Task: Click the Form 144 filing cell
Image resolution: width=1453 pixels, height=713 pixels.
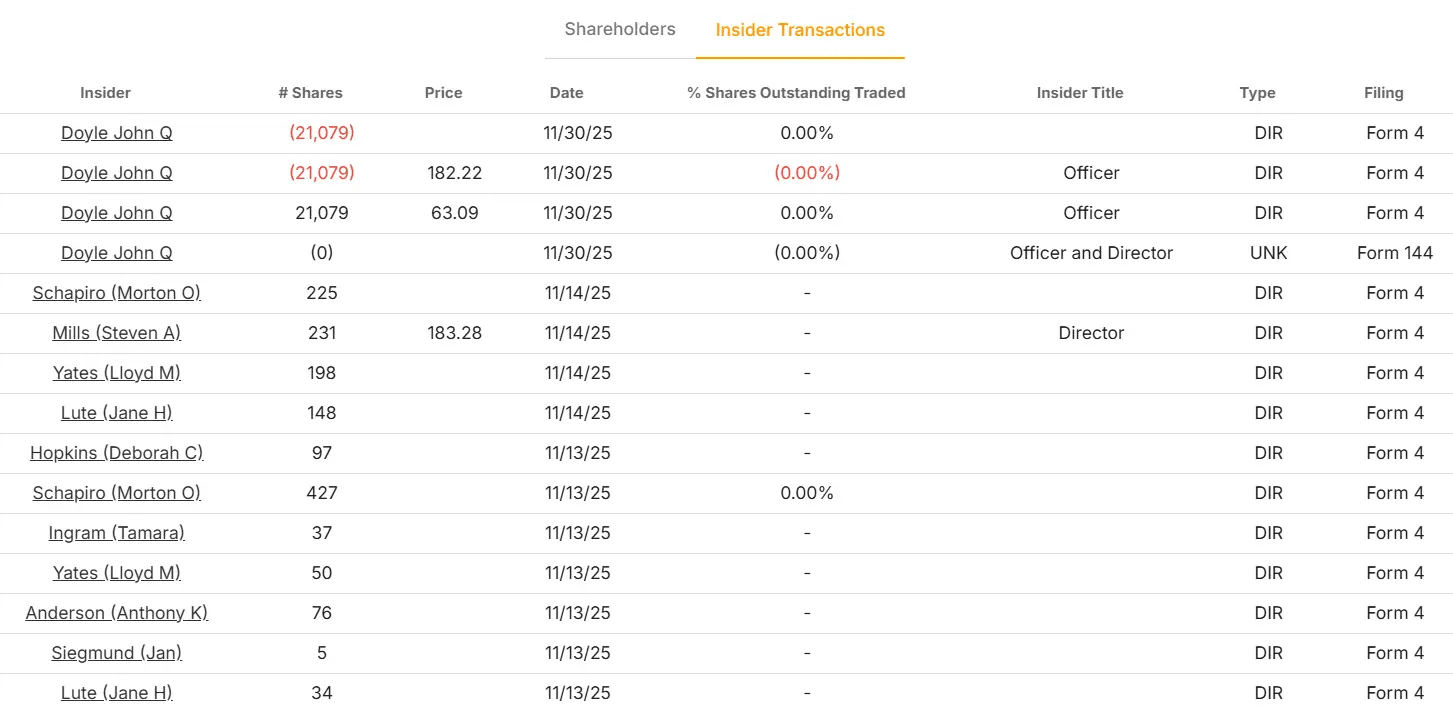Action: click(1394, 253)
